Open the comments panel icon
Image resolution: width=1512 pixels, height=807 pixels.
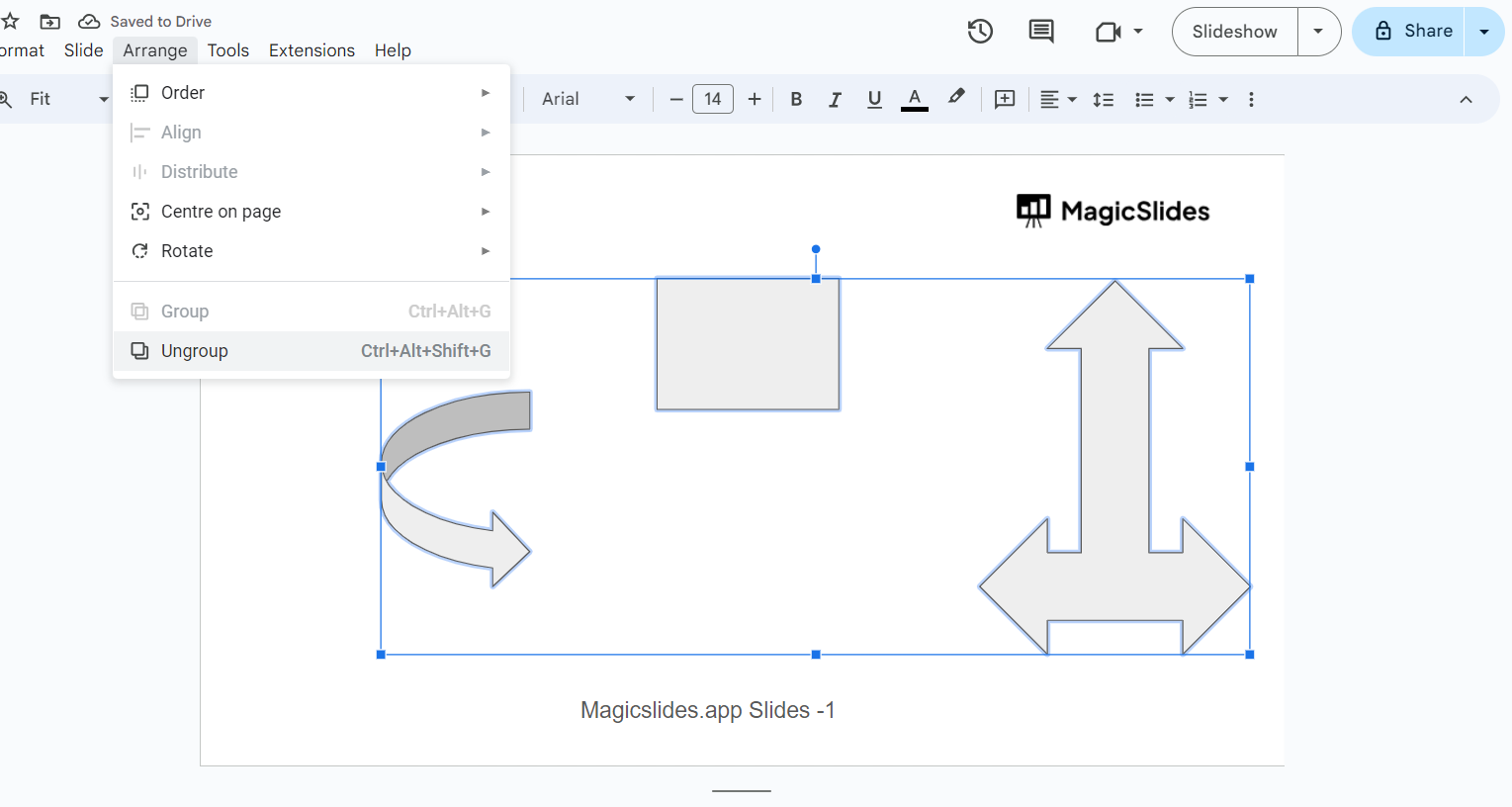coord(1040,32)
